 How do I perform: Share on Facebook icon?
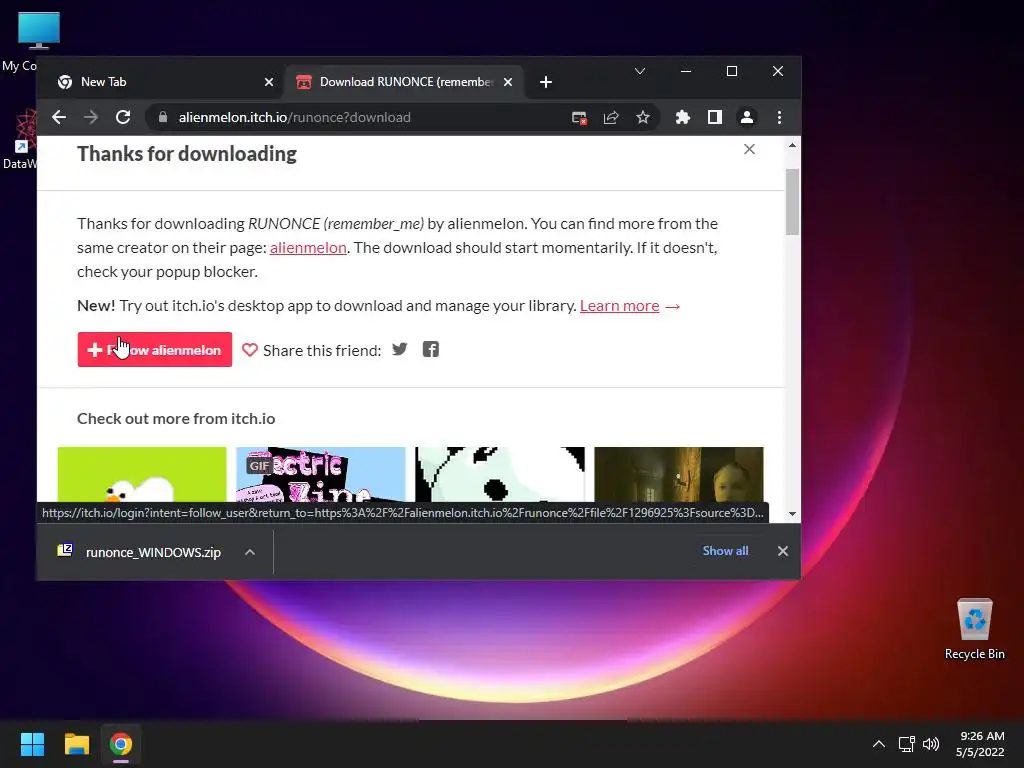point(430,349)
